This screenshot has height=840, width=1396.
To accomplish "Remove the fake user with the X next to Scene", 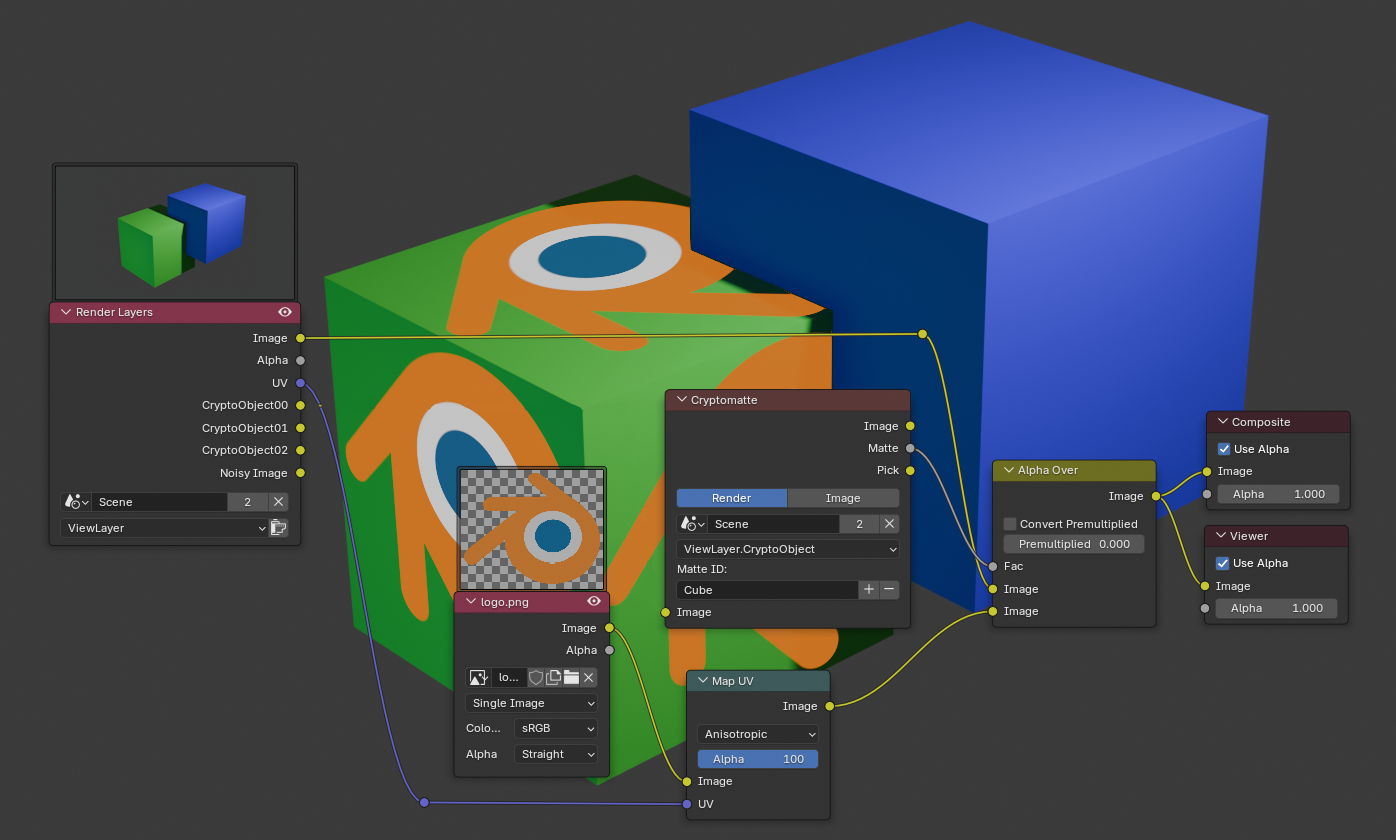I will (279, 501).
